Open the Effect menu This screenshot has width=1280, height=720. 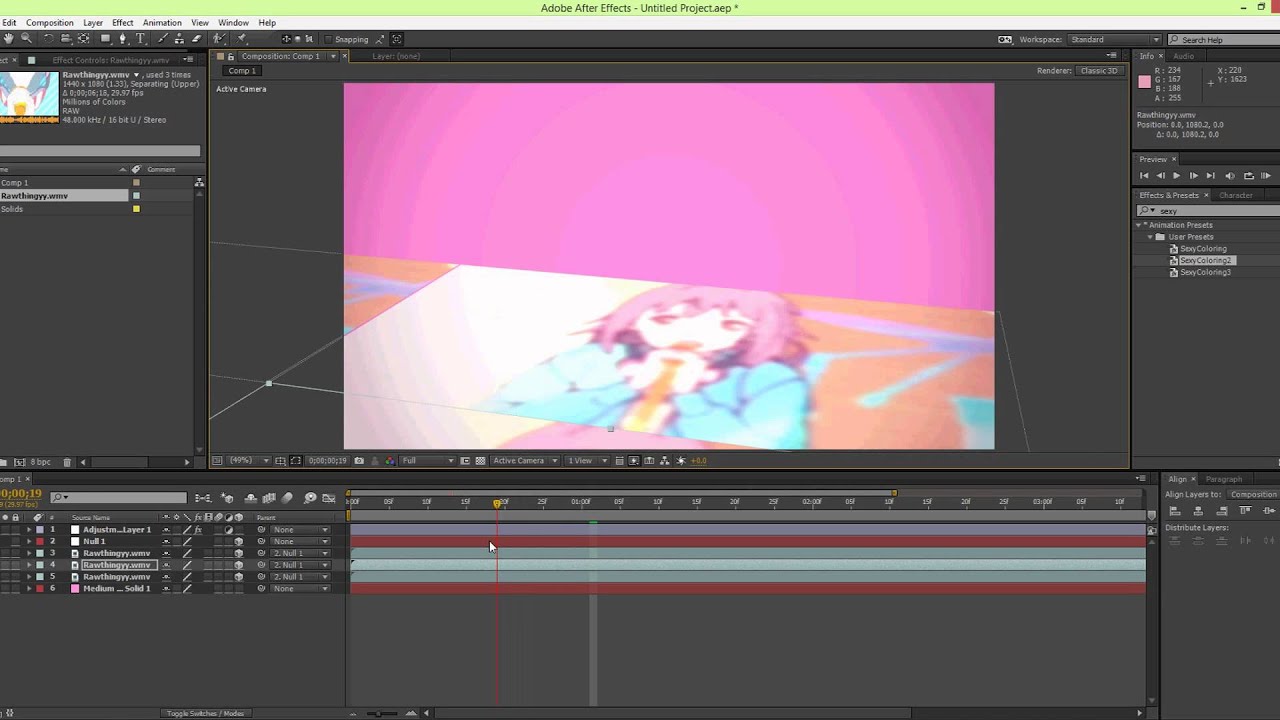point(123,22)
